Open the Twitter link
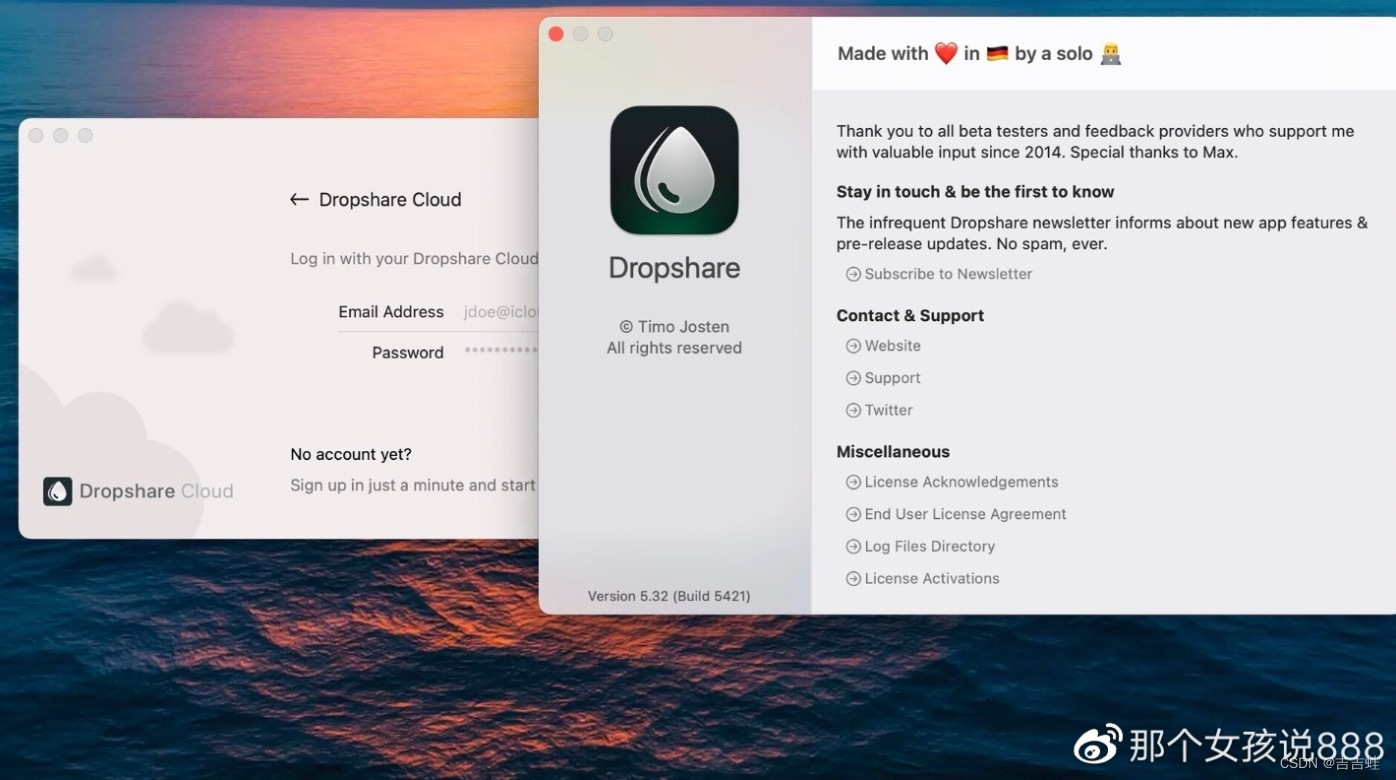 coord(889,410)
